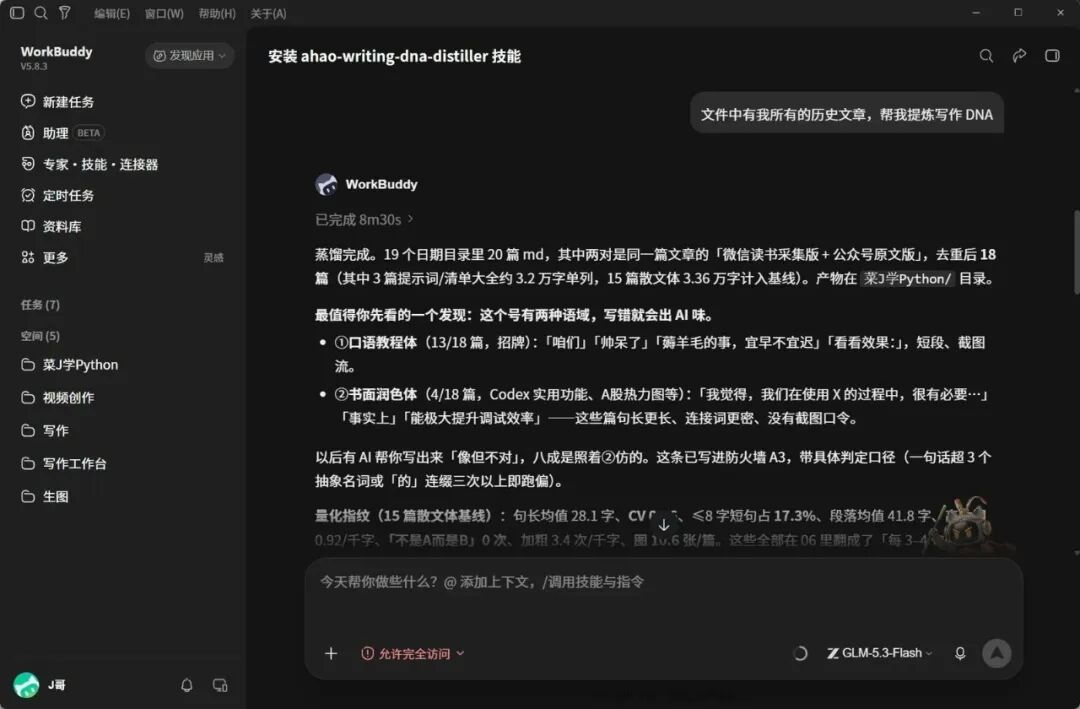Screen dimensions: 1080x709
Task: Click the WorkBuddy avatar in chat
Action: (326, 184)
